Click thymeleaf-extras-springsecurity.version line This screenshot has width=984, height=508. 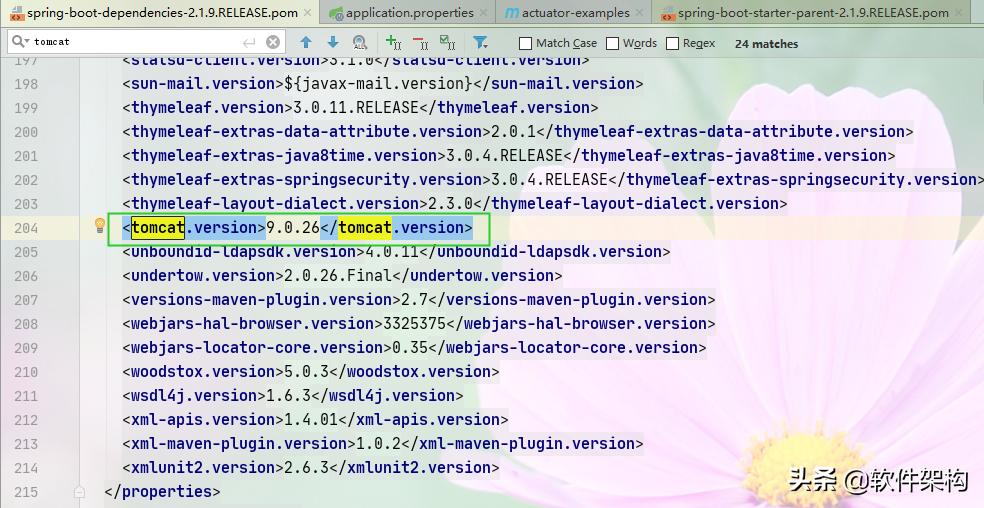pos(553,180)
